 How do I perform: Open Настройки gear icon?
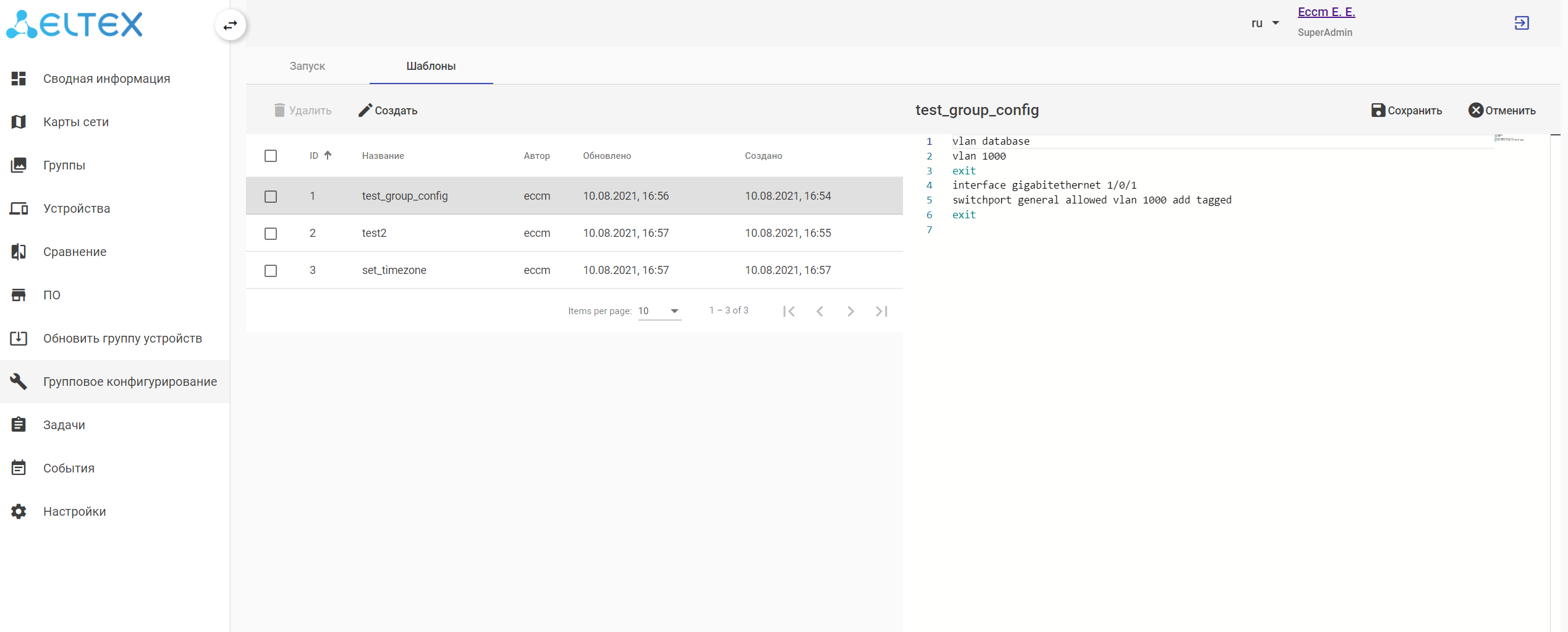19,511
